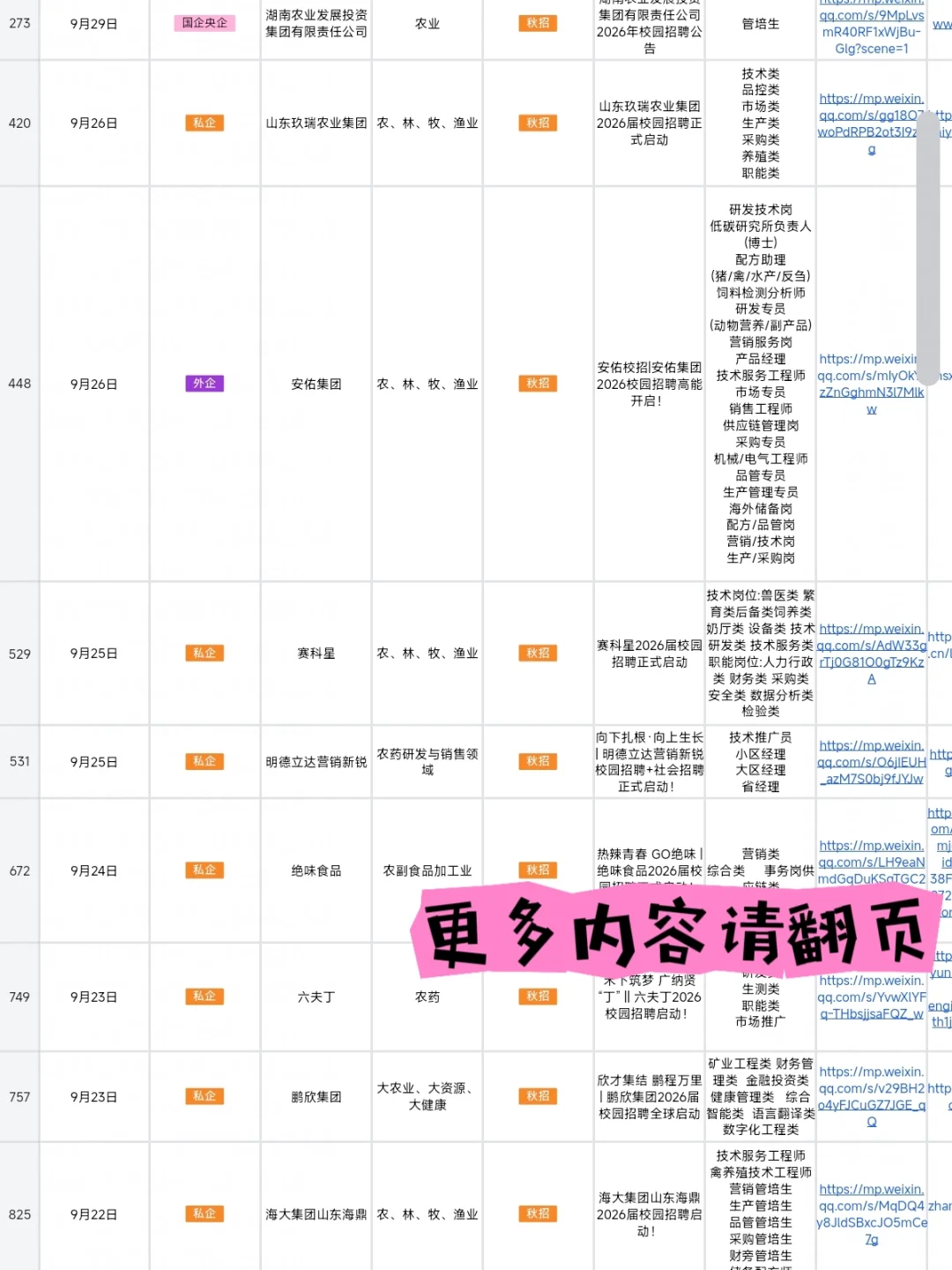This screenshot has width=952, height=1270.
Task: Open the weixin link in the 明德立达营销新锐 row
Action: pos(871,762)
